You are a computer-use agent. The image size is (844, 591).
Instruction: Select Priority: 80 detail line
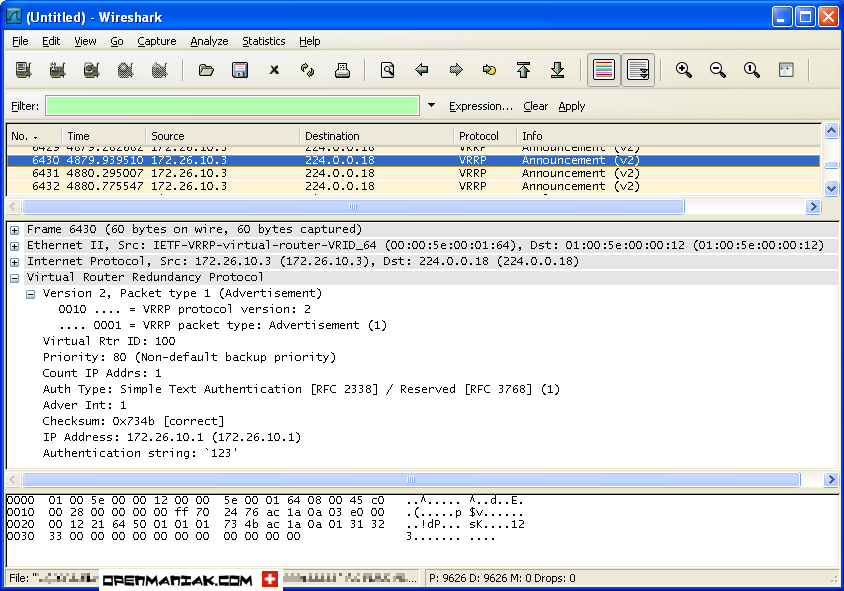pos(189,357)
